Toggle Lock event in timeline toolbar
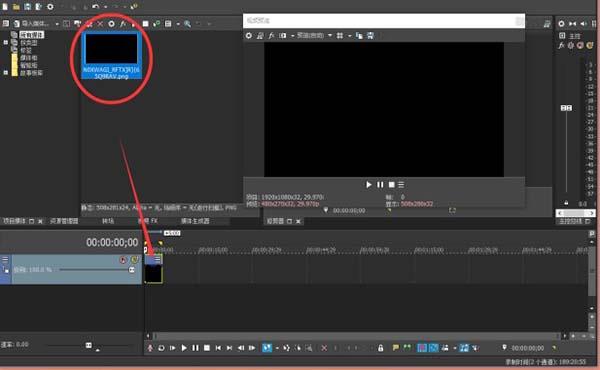600x370 pixels. click(380, 348)
